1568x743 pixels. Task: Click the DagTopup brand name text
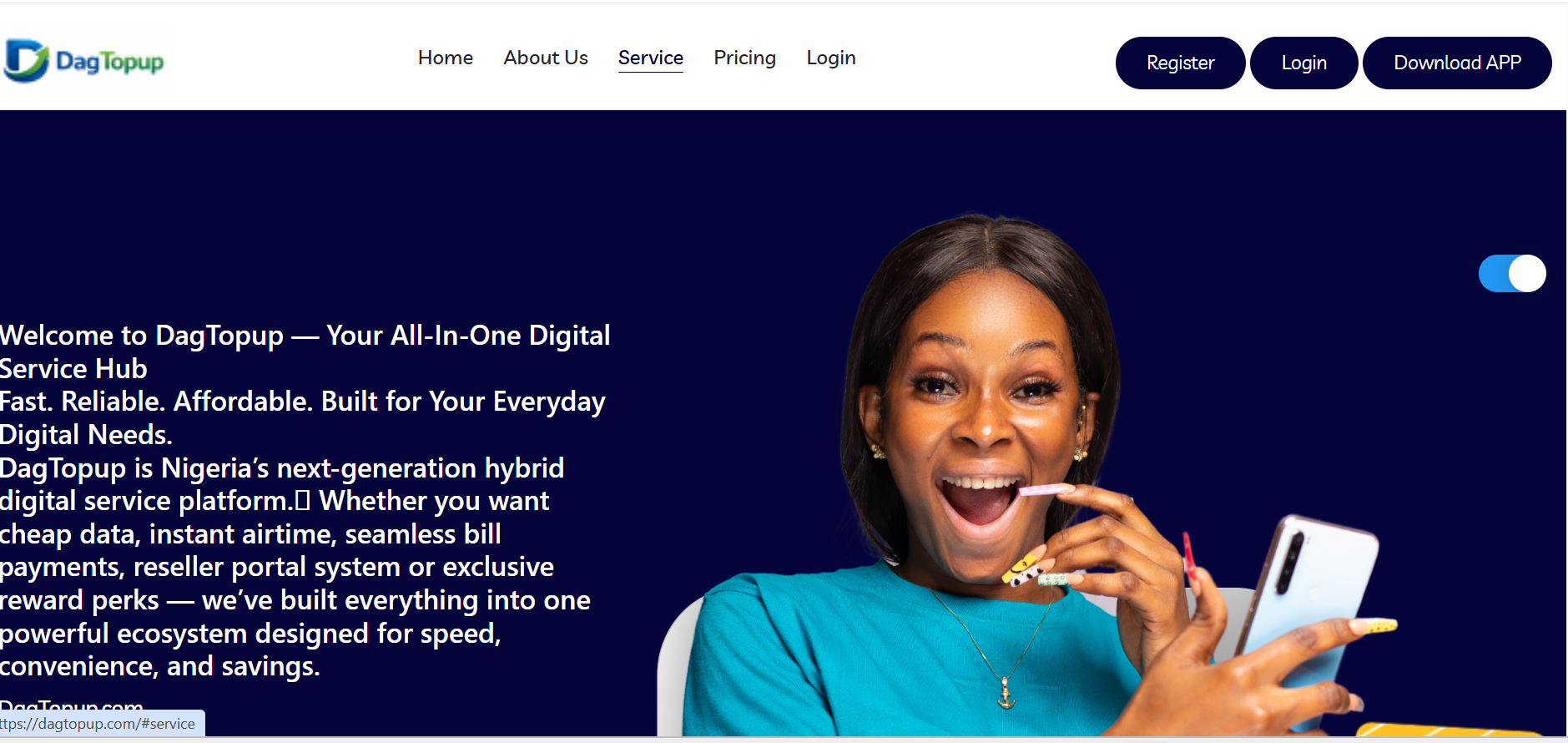[109, 62]
